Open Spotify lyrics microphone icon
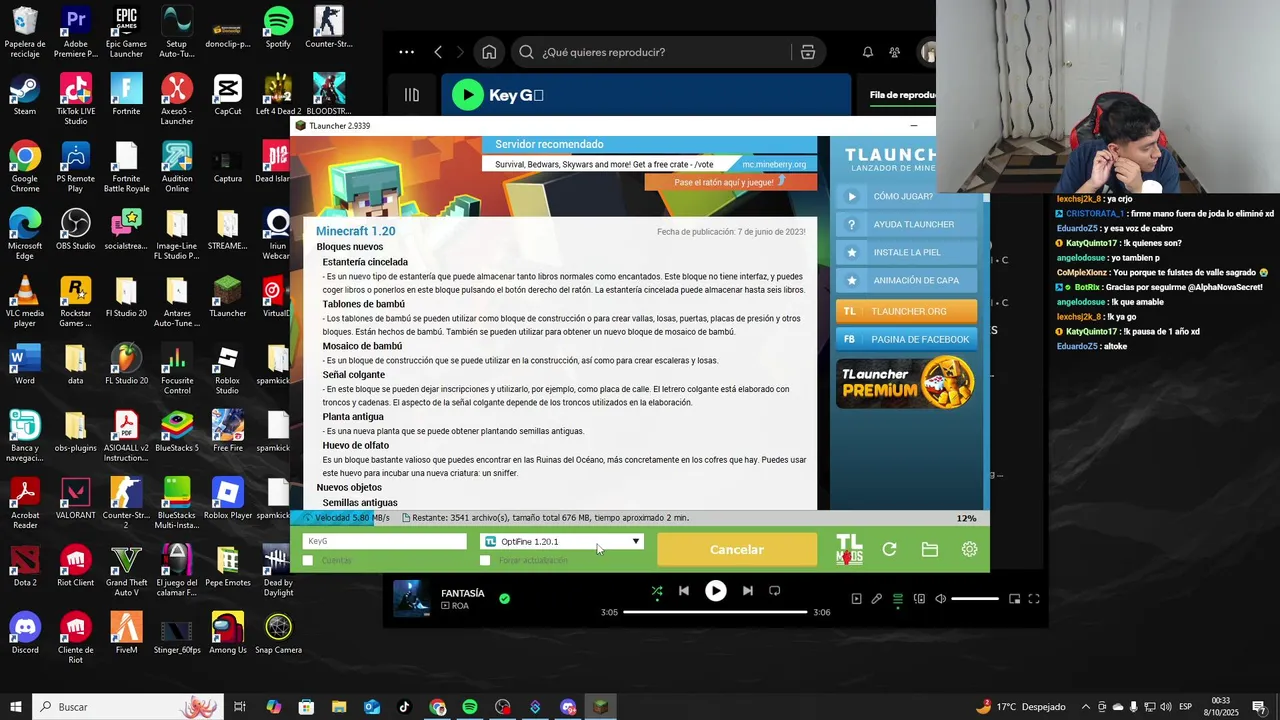This screenshot has height=720, width=1280. (877, 599)
